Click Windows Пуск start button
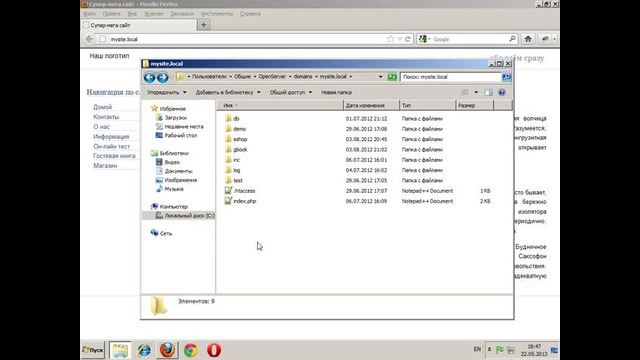 click(x=93, y=350)
